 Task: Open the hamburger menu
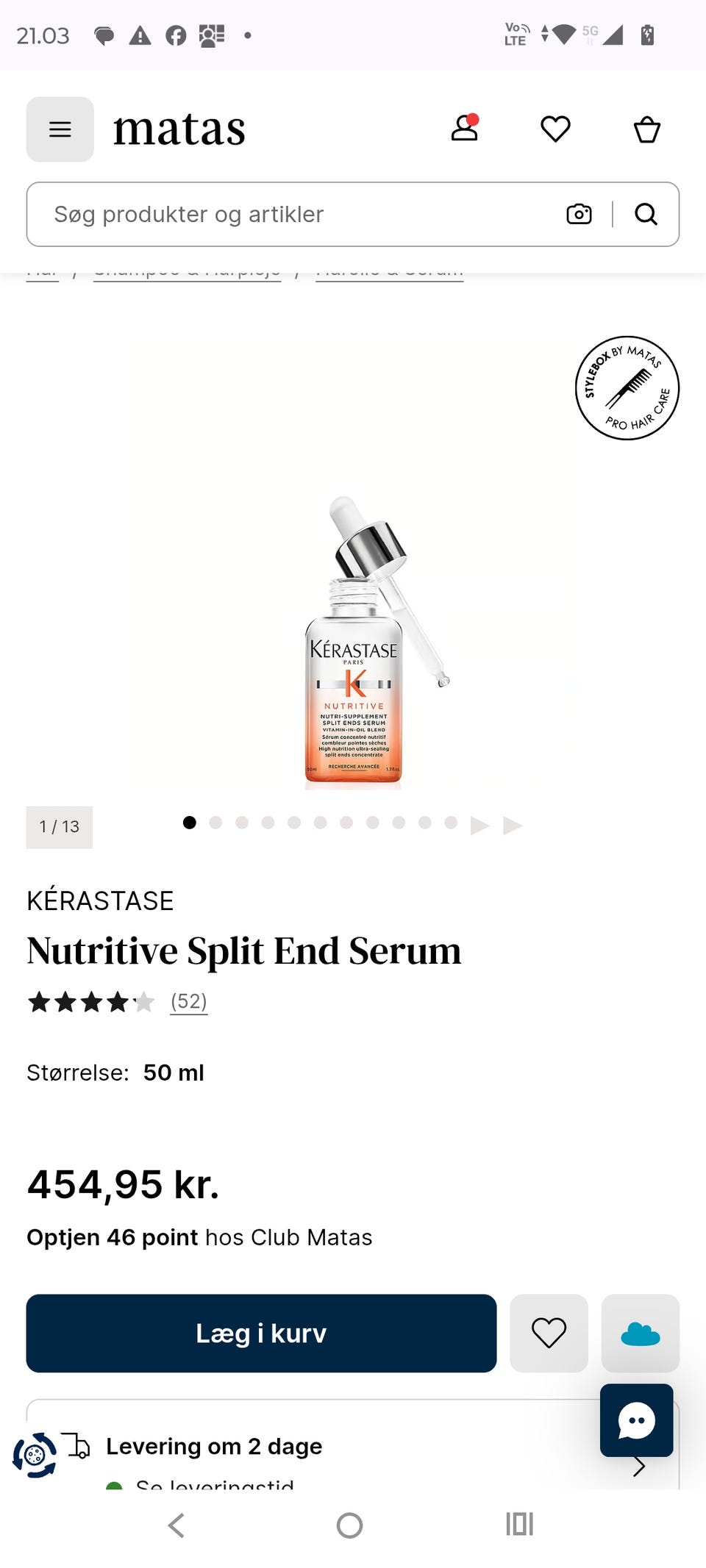(60, 129)
